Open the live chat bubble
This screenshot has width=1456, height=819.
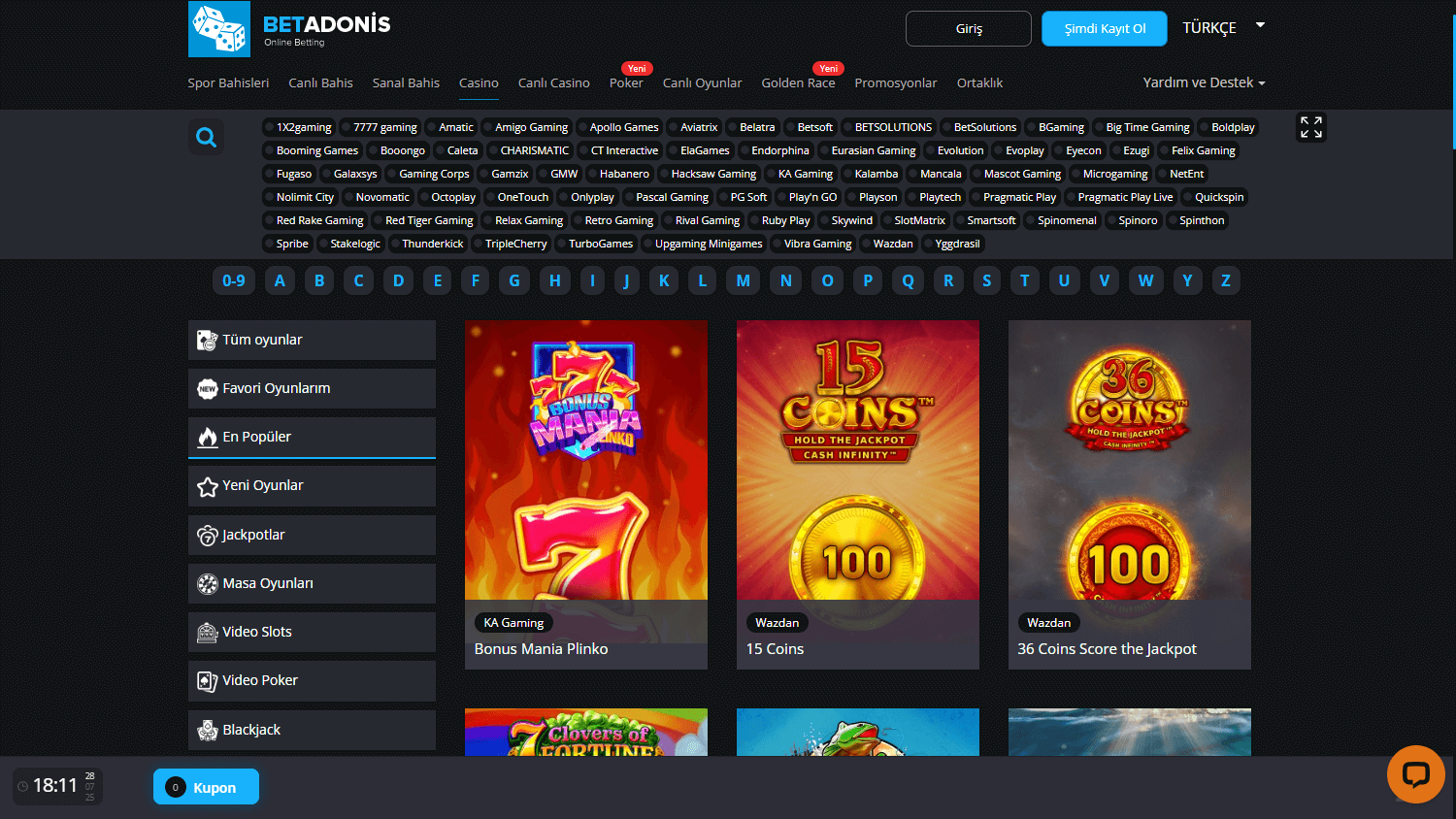click(x=1415, y=774)
